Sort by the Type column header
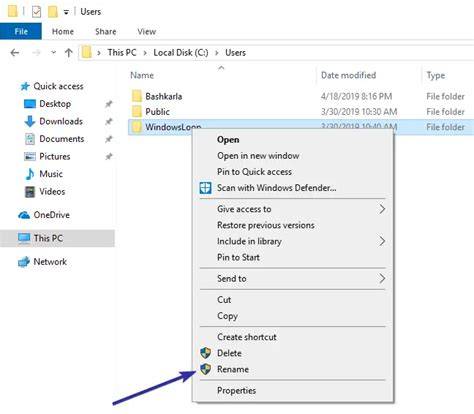Image resolution: width=474 pixels, height=414 pixels. pos(436,75)
